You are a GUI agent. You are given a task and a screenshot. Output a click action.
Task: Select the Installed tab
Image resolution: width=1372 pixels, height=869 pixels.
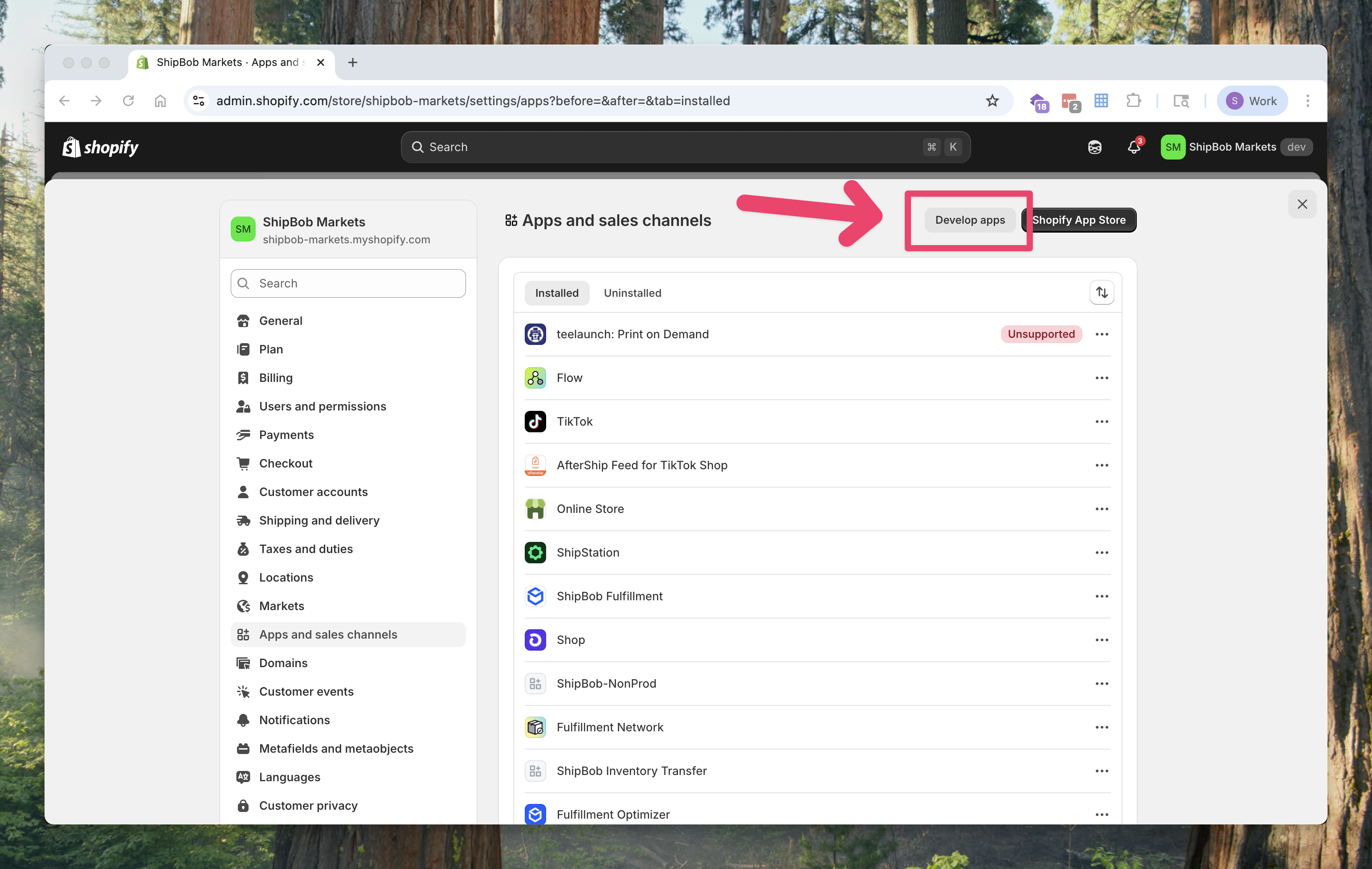coord(556,293)
